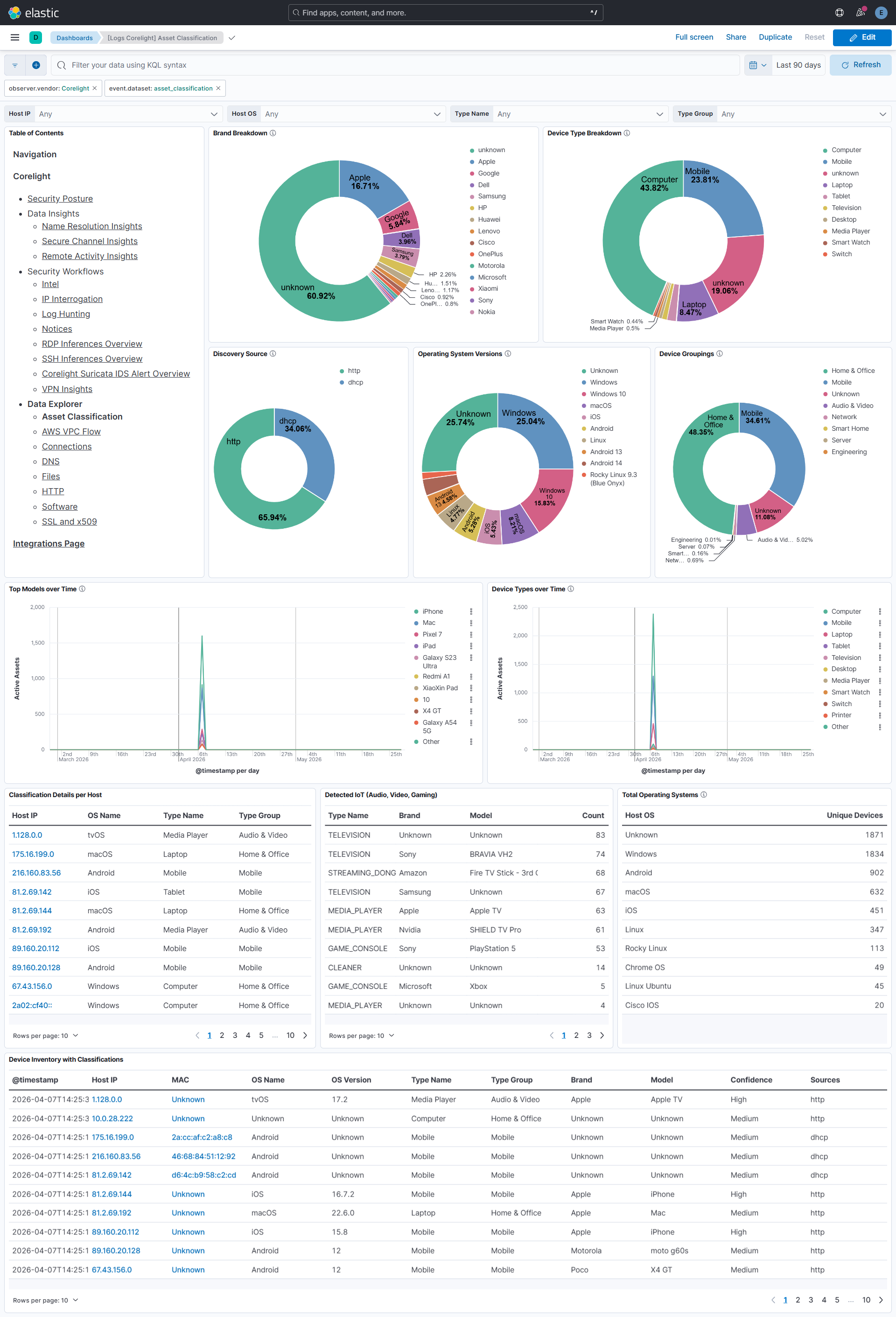
Task: Open the Integrations Page link
Action: coord(49,543)
